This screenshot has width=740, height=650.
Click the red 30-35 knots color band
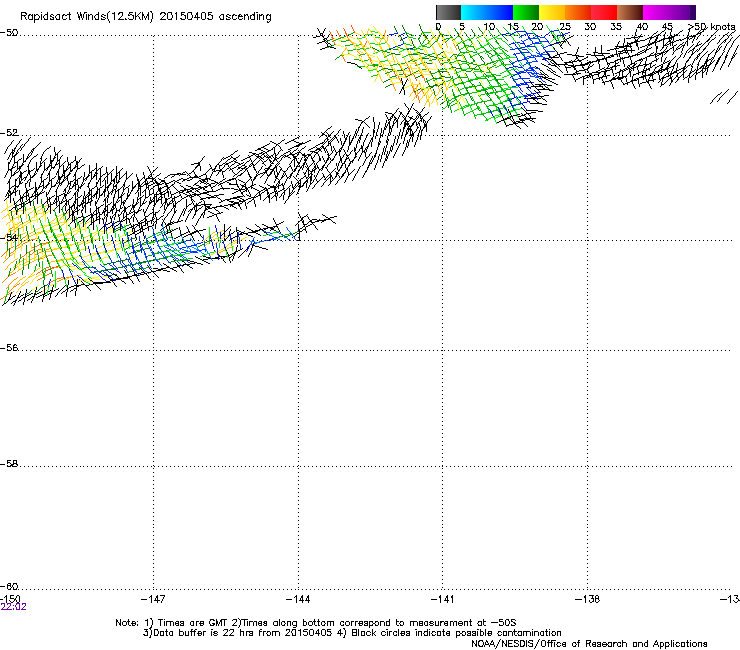[604, 12]
